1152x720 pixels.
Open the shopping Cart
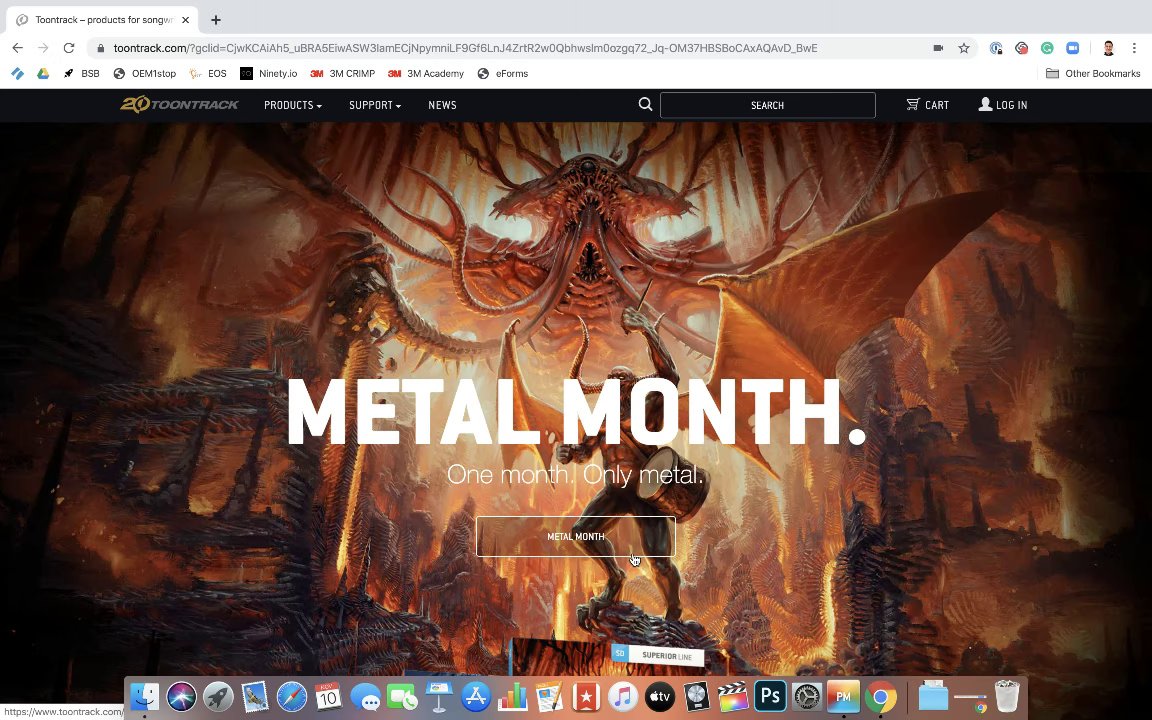click(x=927, y=105)
